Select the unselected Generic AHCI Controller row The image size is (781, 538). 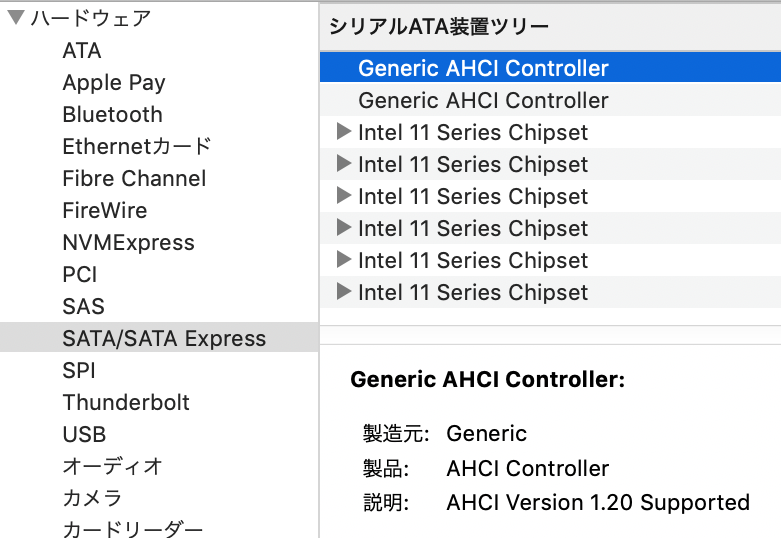click(x=550, y=100)
